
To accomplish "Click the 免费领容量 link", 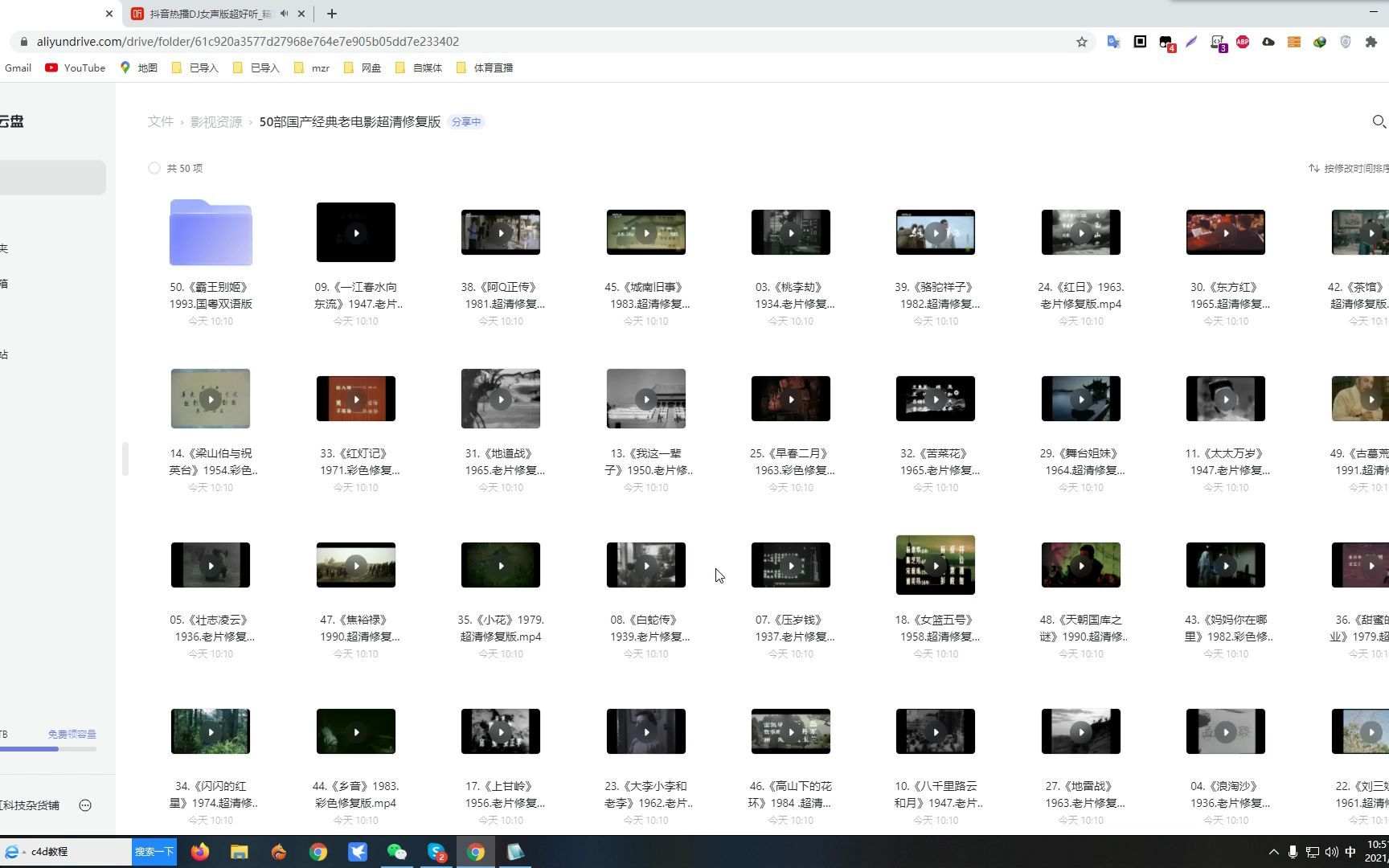I will (x=72, y=734).
